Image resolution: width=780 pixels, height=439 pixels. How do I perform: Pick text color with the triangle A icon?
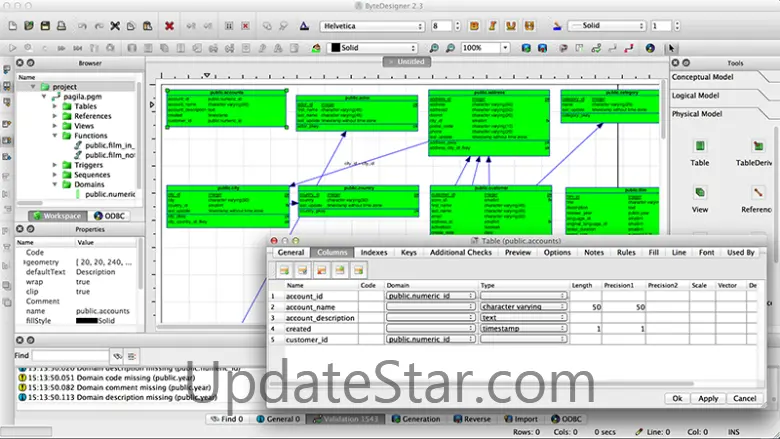pos(304,26)
